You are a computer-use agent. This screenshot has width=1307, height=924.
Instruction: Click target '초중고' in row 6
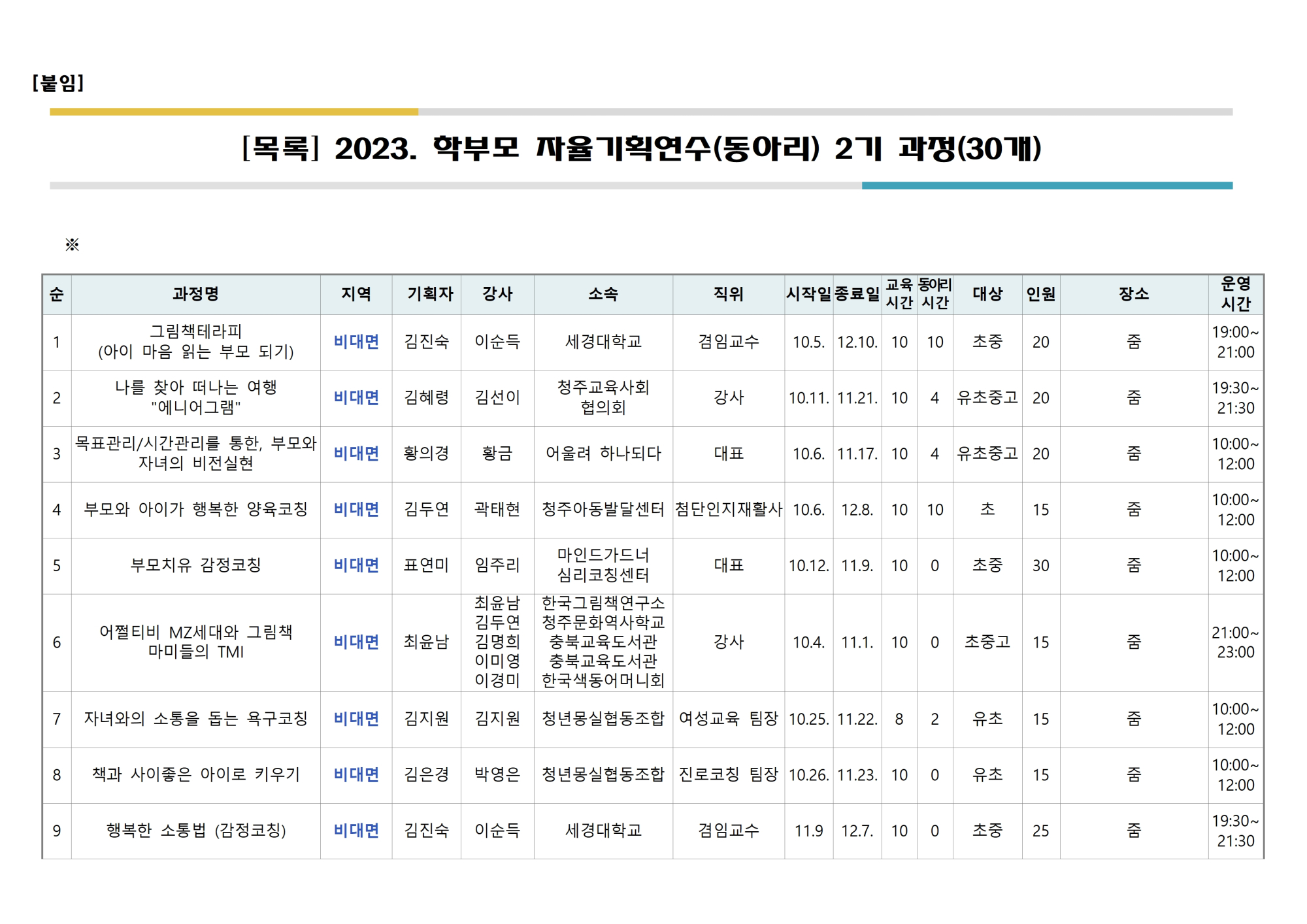(987, 642)
